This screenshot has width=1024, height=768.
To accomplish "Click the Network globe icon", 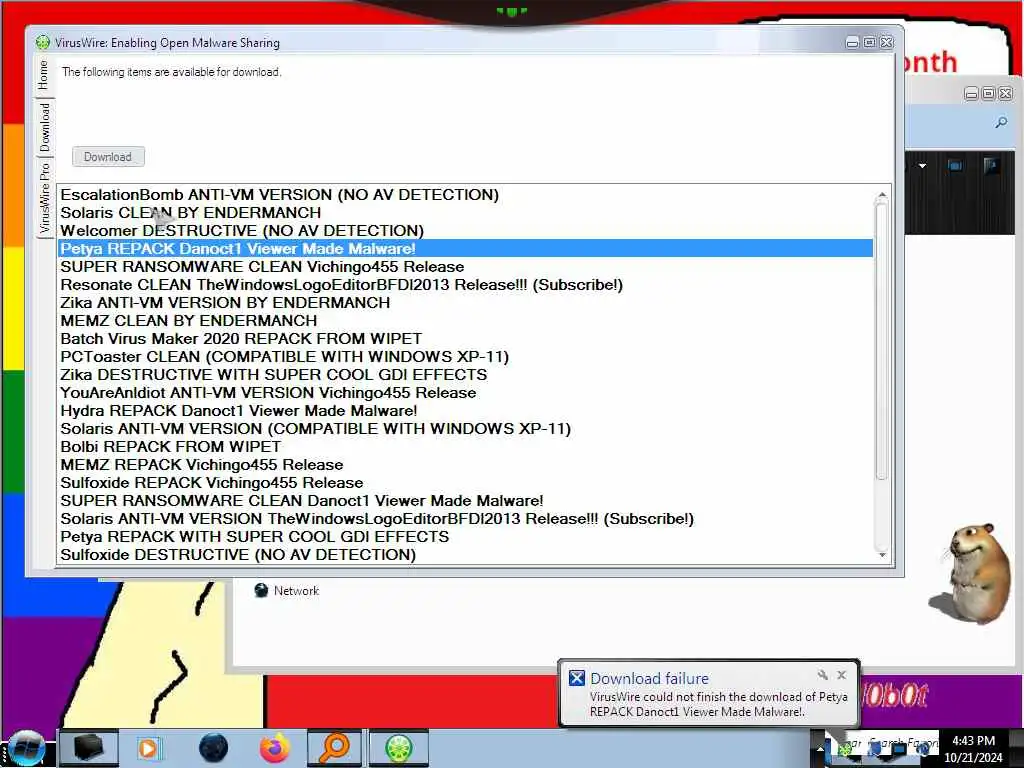I will (x=261, y=590).
